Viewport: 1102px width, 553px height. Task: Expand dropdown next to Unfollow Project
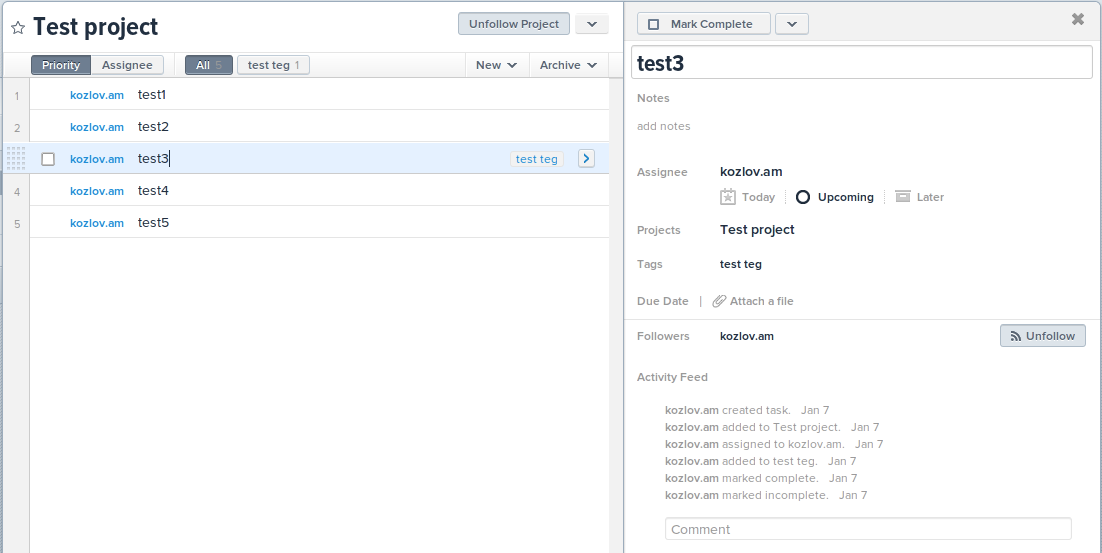coord(591,24)
